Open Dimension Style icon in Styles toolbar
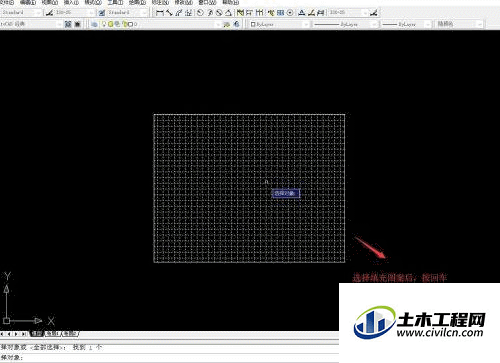500x363 pixels. pos(49,13)
